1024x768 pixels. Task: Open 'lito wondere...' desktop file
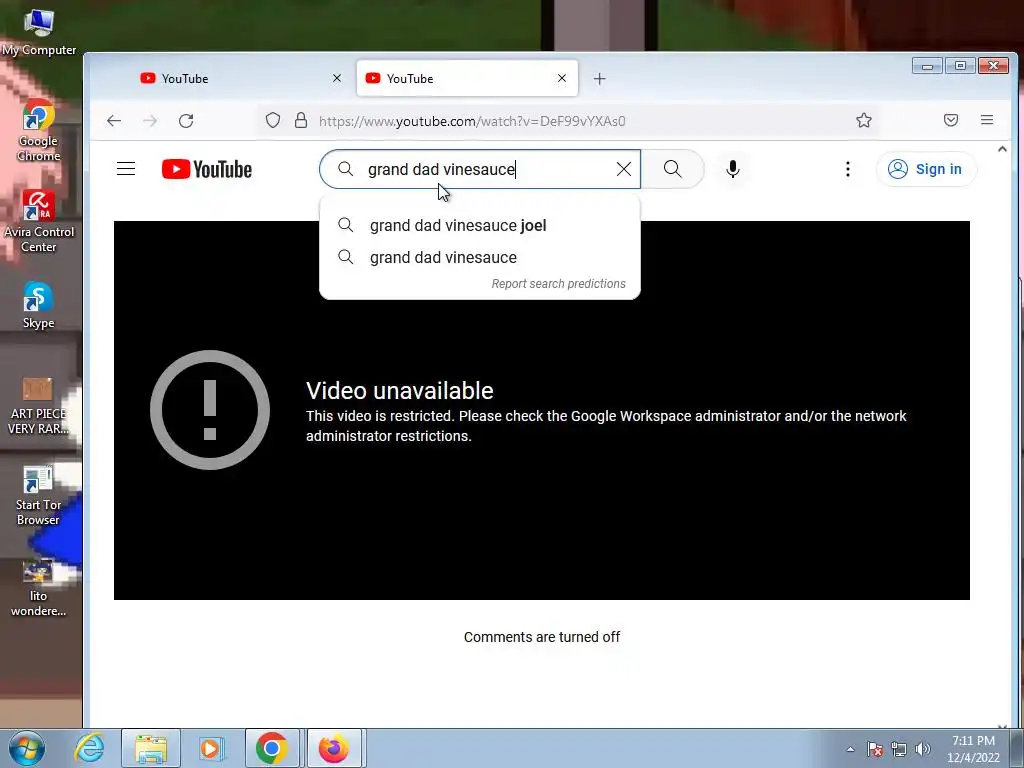pyautogui.click(x=39, y=588)
